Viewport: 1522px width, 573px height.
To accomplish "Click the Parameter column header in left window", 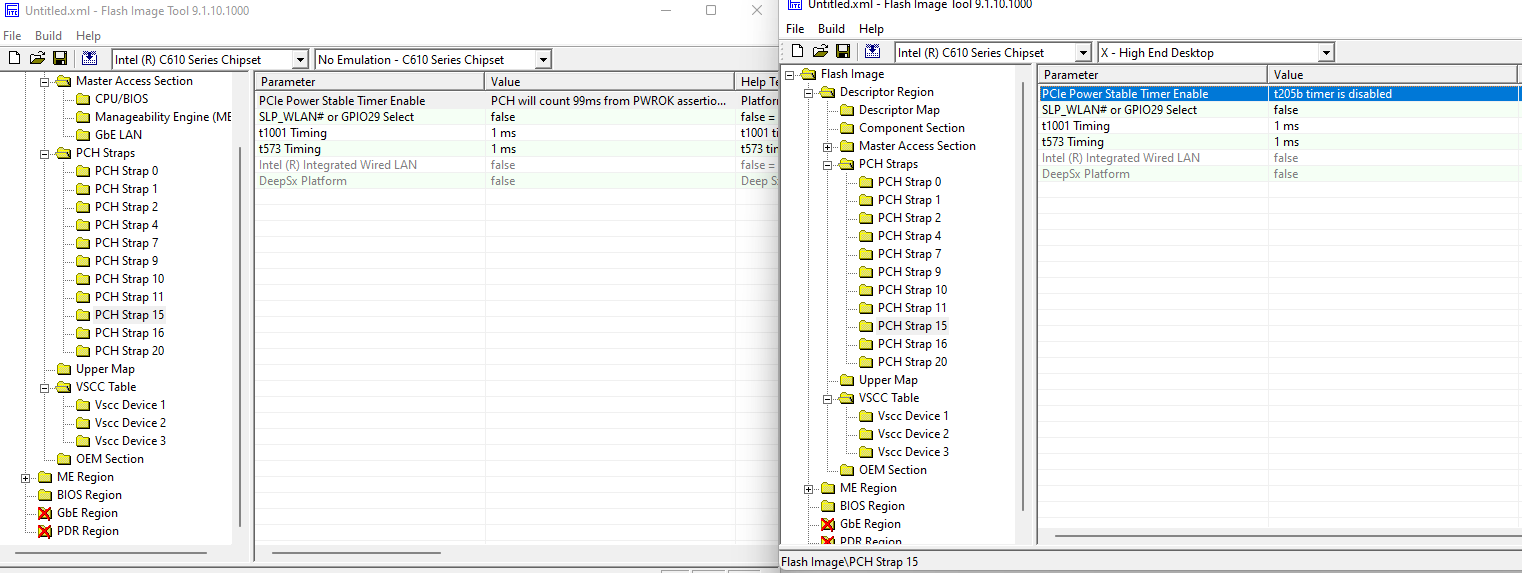I will (x=370, y=82).
